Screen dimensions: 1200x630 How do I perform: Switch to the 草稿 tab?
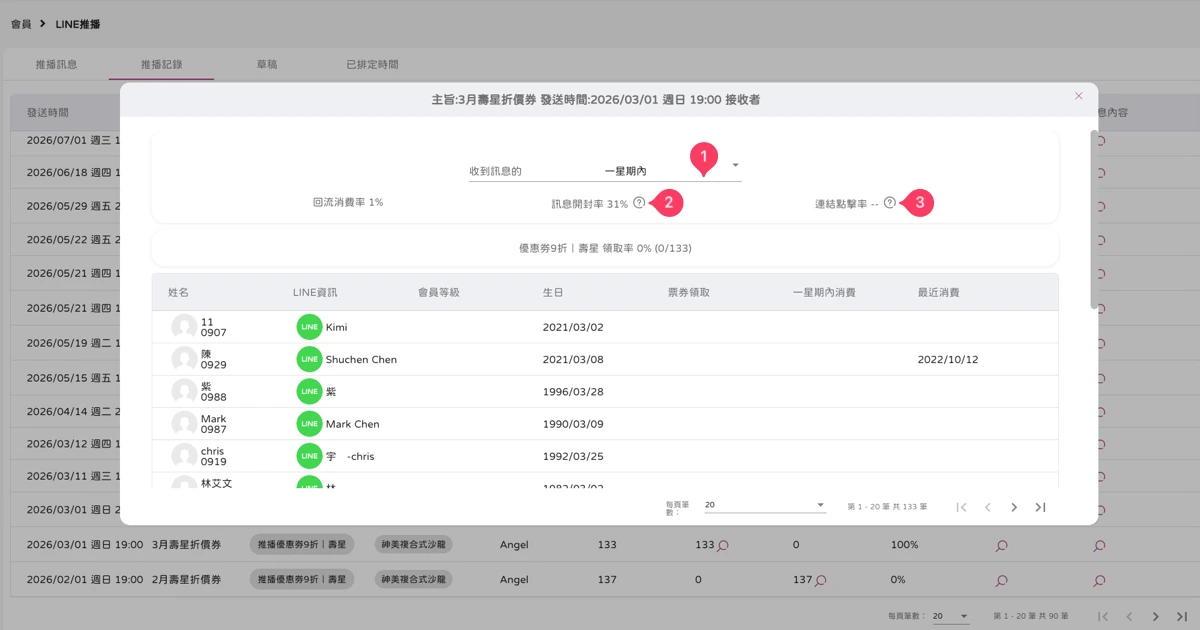267,64
